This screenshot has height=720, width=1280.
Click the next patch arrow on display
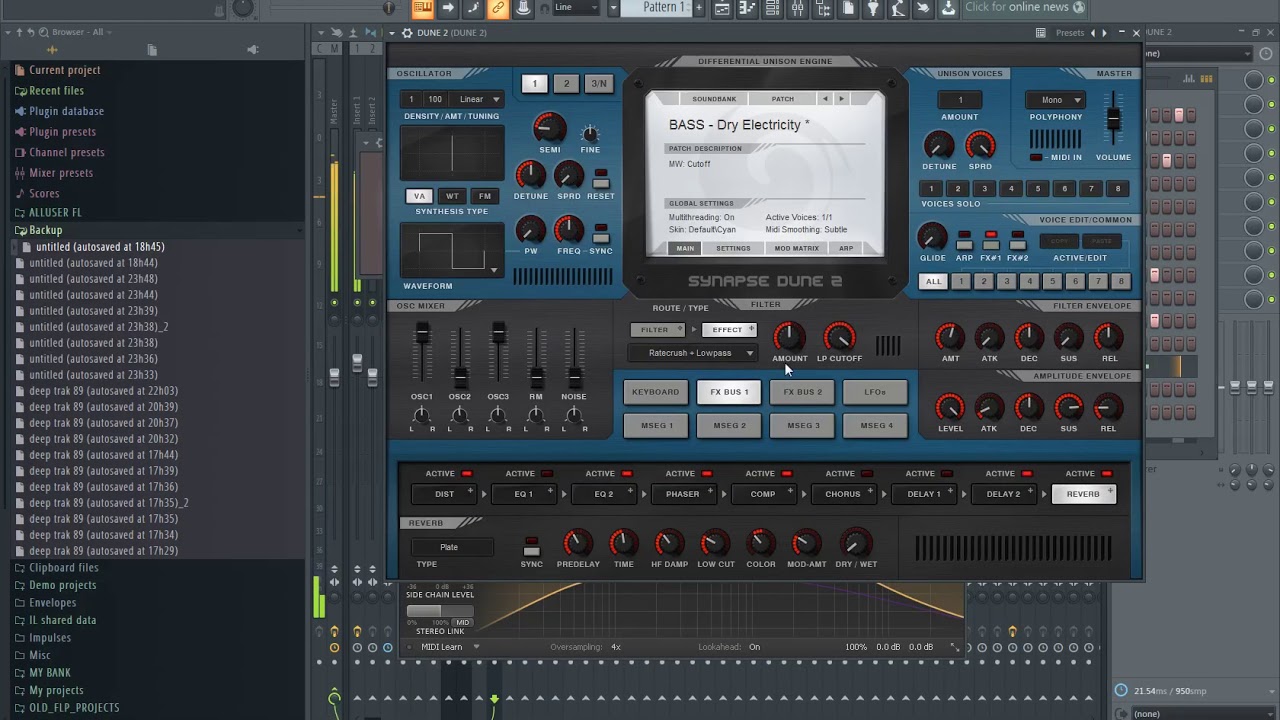coord(841,99)
